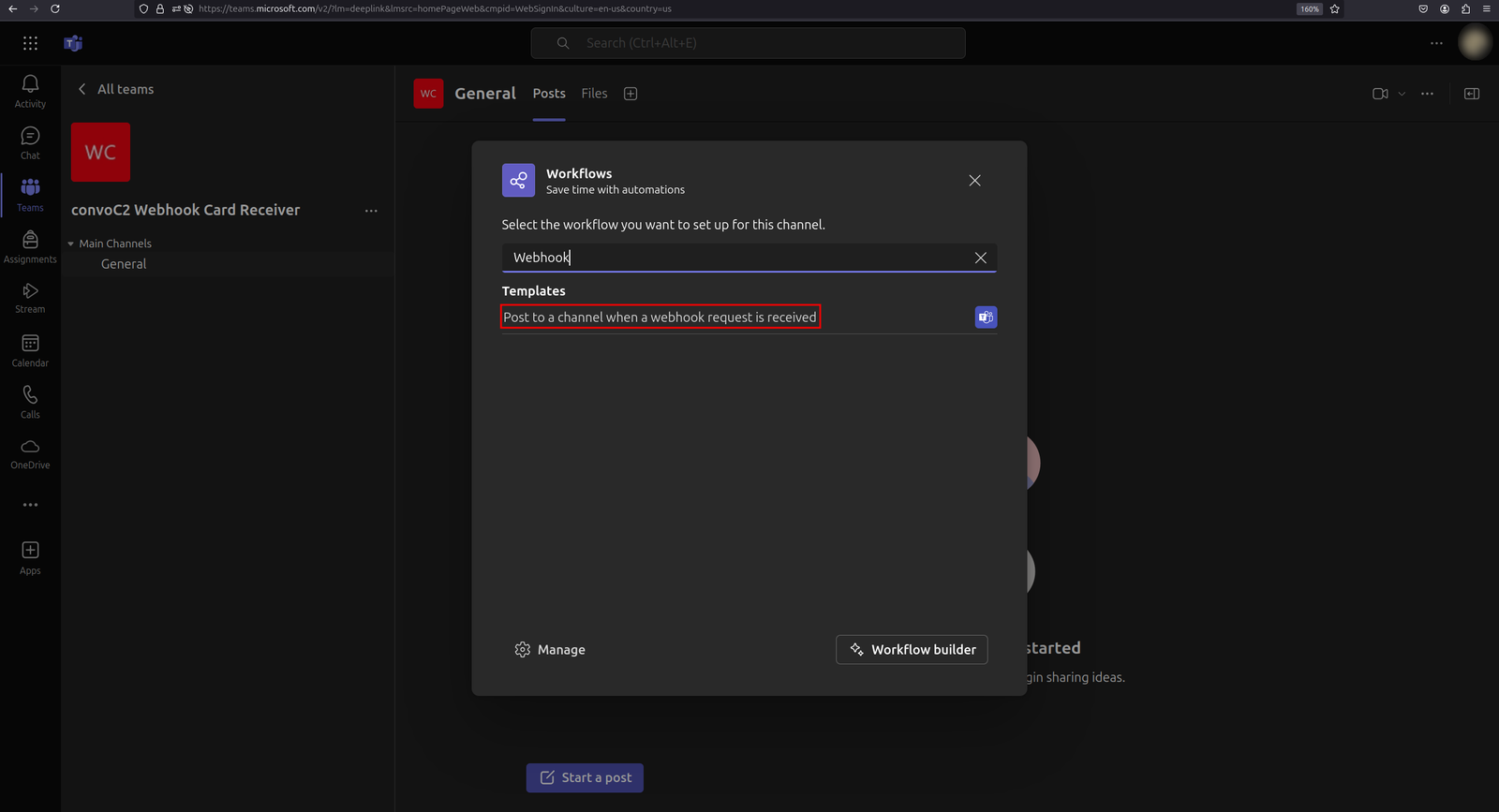The image size is (1499, 812).
Task: Select Post to a channel webhook template
Action: 660,317
